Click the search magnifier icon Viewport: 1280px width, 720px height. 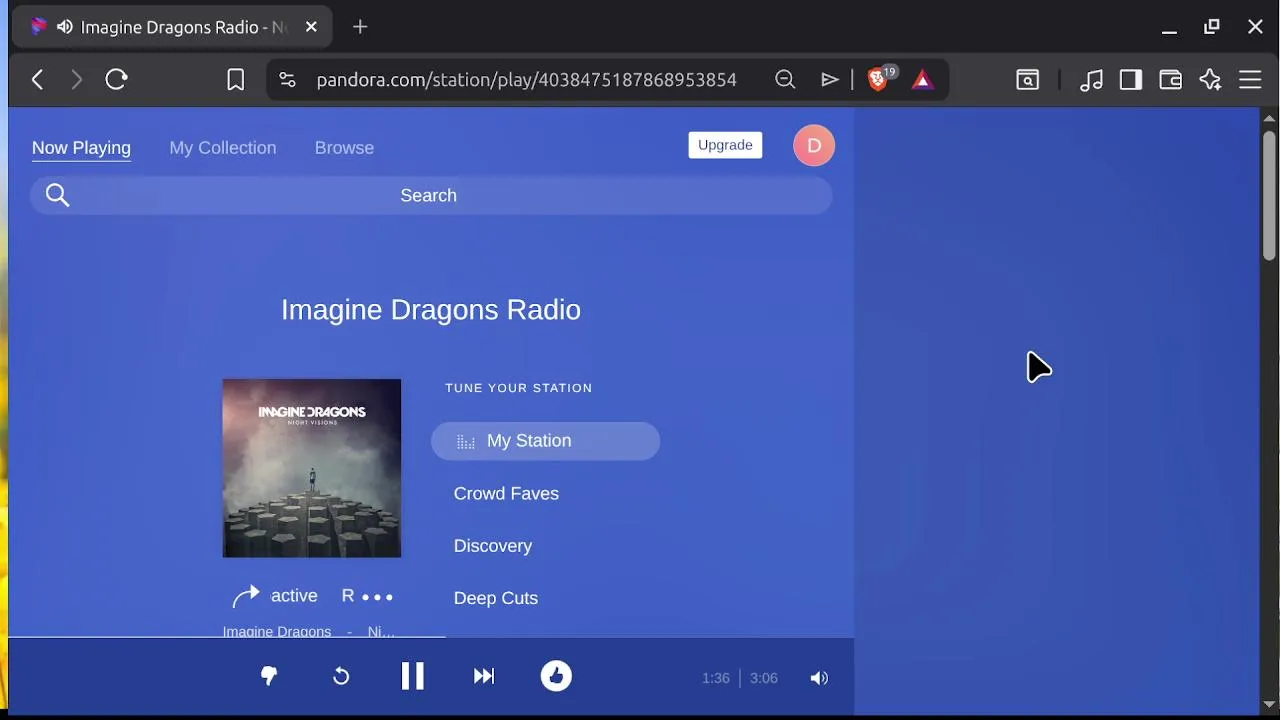click(58, 196)
